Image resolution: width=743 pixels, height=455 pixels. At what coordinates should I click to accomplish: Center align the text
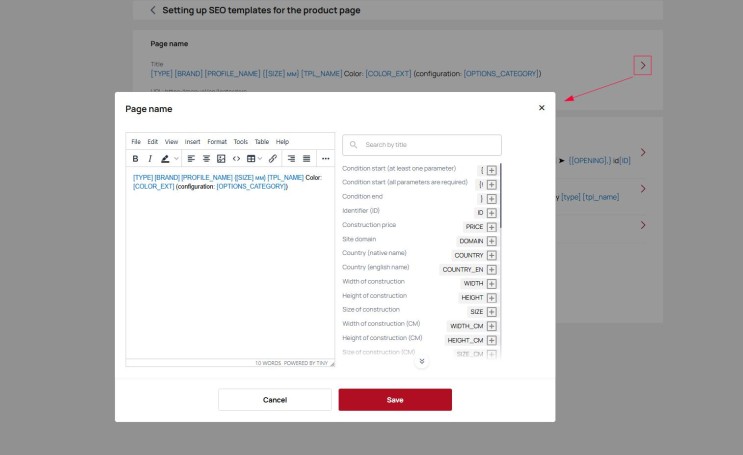point(206,158)
